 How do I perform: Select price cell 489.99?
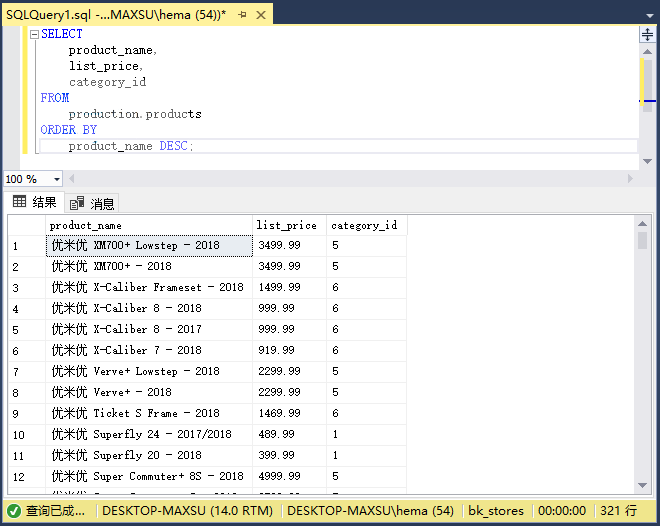tap(290, 435)
